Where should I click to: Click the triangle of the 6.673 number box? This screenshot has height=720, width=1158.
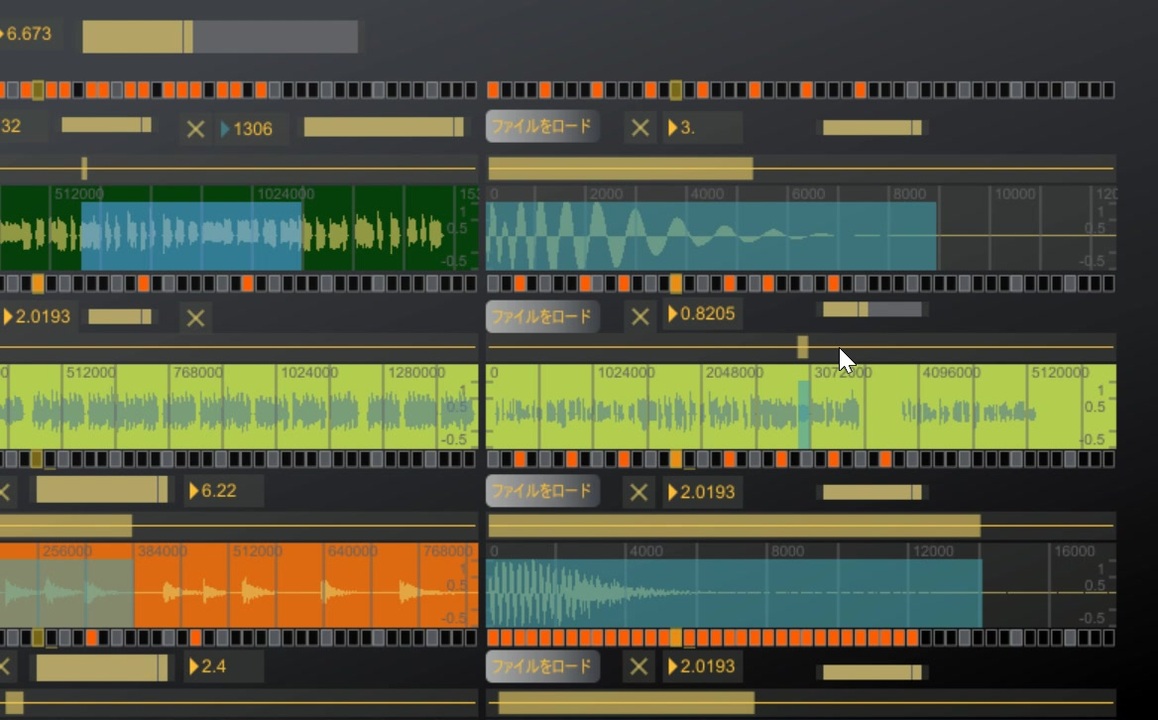[x=2, y=33]
